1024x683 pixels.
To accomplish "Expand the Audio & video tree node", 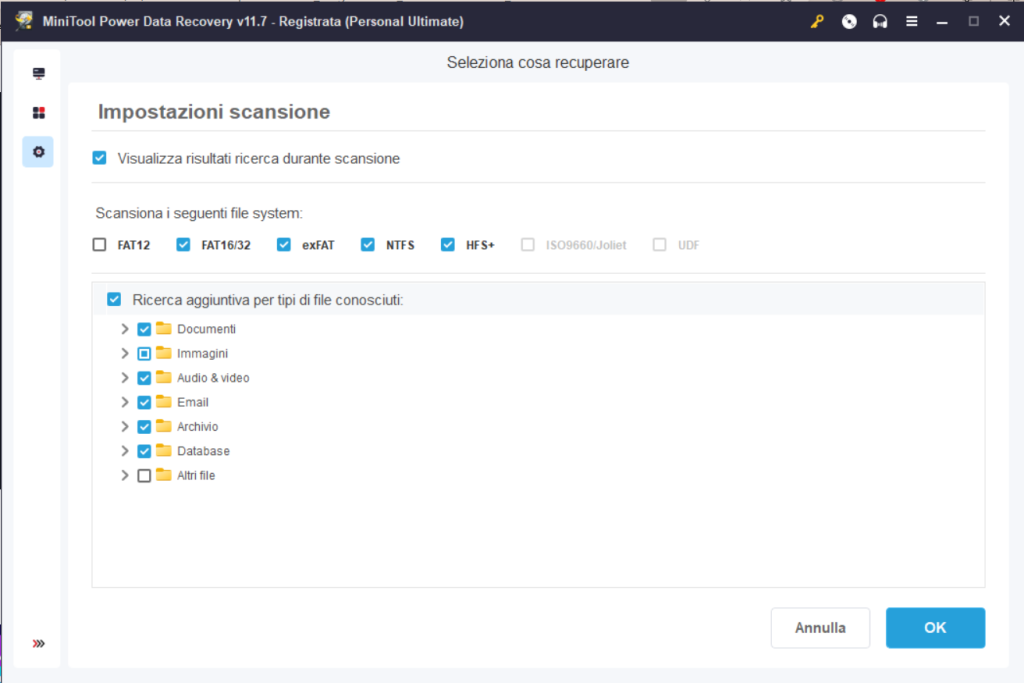I will click(x=125, y=378).
